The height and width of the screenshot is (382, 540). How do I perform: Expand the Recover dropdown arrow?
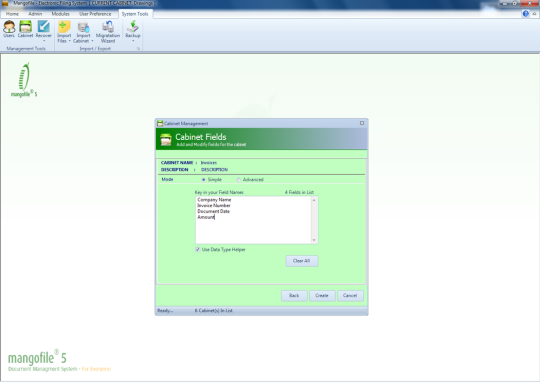(x=44, y=41)
